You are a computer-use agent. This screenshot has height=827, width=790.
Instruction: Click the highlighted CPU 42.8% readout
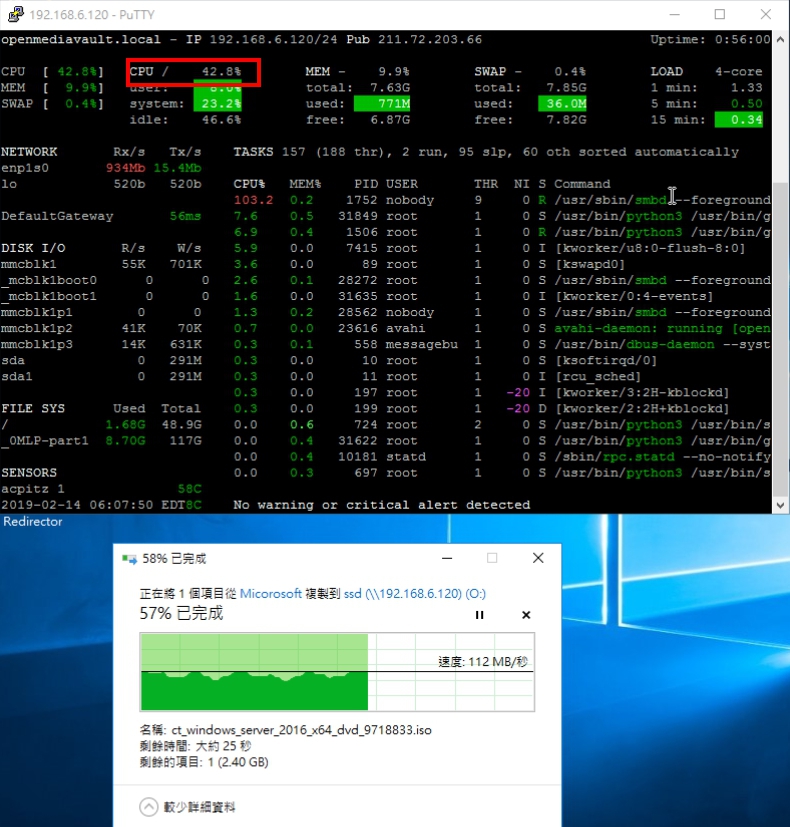tap(194, 72)
